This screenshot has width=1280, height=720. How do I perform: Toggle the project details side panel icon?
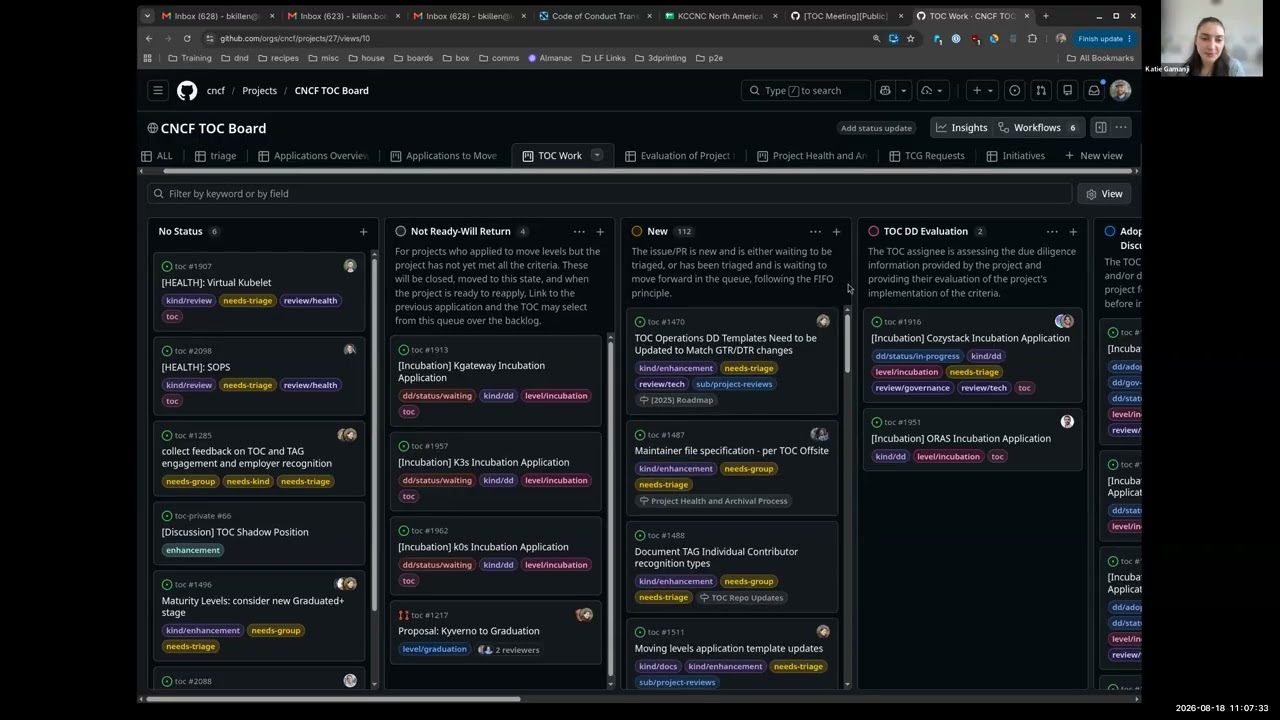1100,128
